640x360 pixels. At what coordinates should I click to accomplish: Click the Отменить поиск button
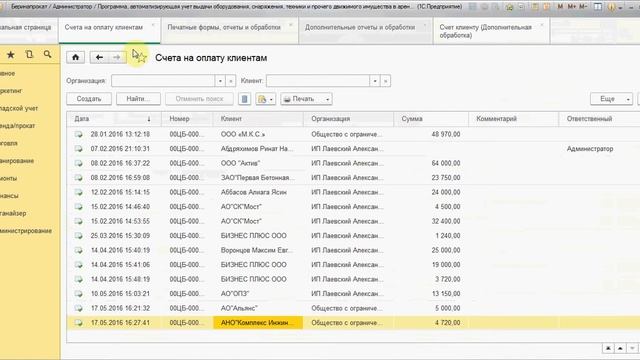(x=199, y=99)
